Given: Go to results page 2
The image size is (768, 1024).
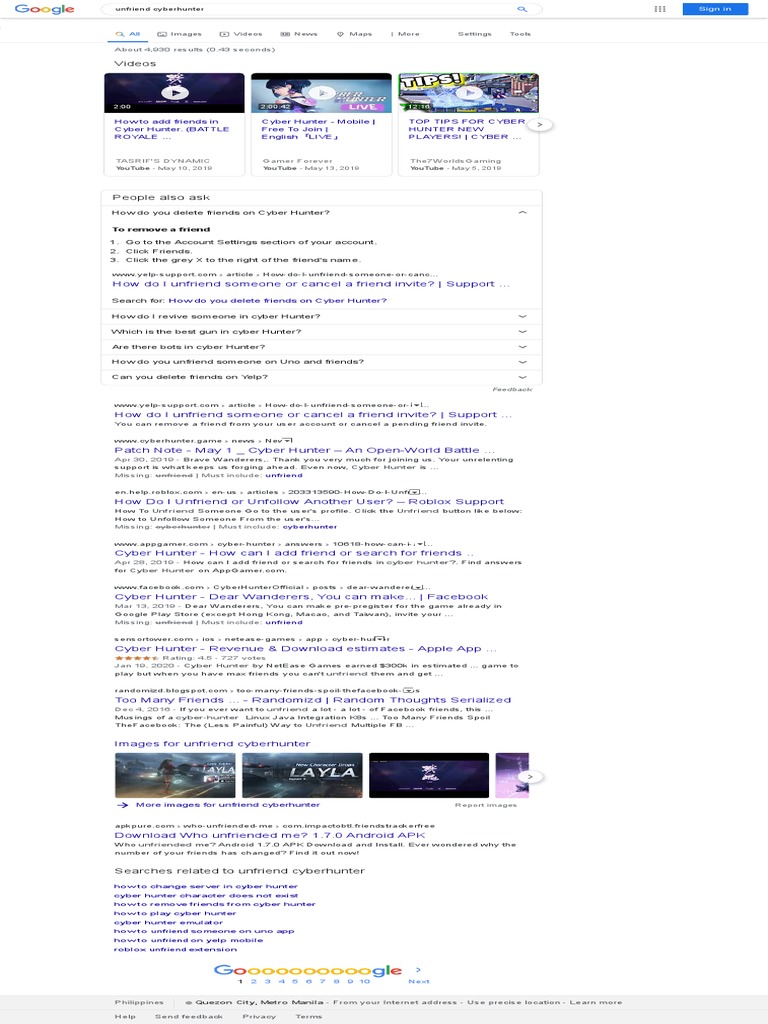Looking at the screenshot, I should (x=254, y=982).
